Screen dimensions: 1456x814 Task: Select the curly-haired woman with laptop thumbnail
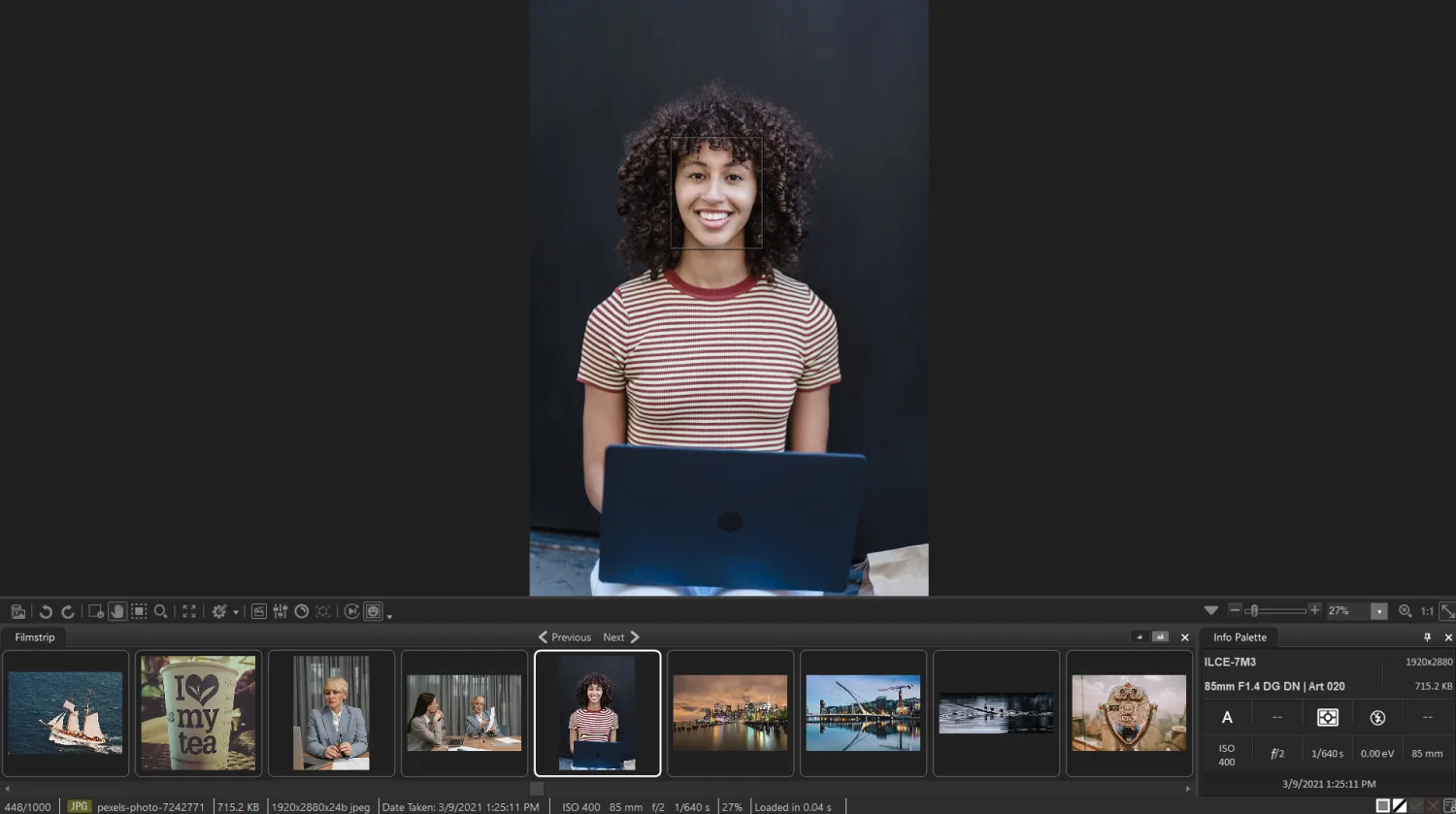(597, 713)
